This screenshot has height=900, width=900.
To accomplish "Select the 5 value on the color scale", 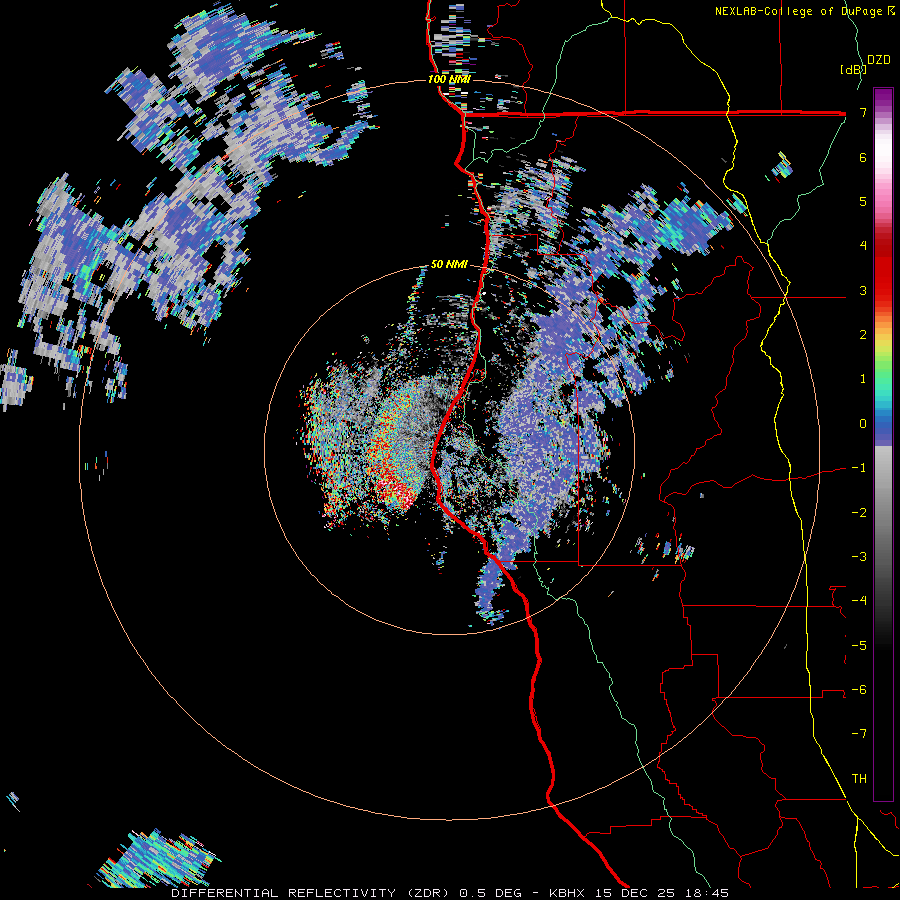I will click(863, 201).
